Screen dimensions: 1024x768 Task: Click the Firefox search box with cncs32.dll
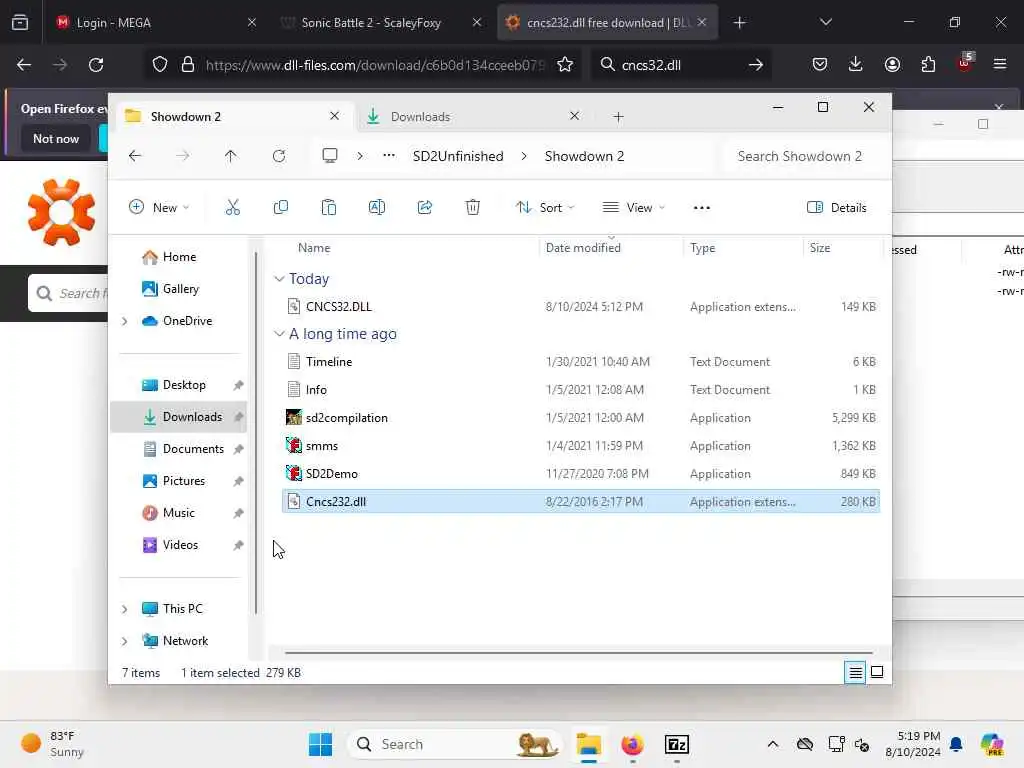tap(681, 65)
